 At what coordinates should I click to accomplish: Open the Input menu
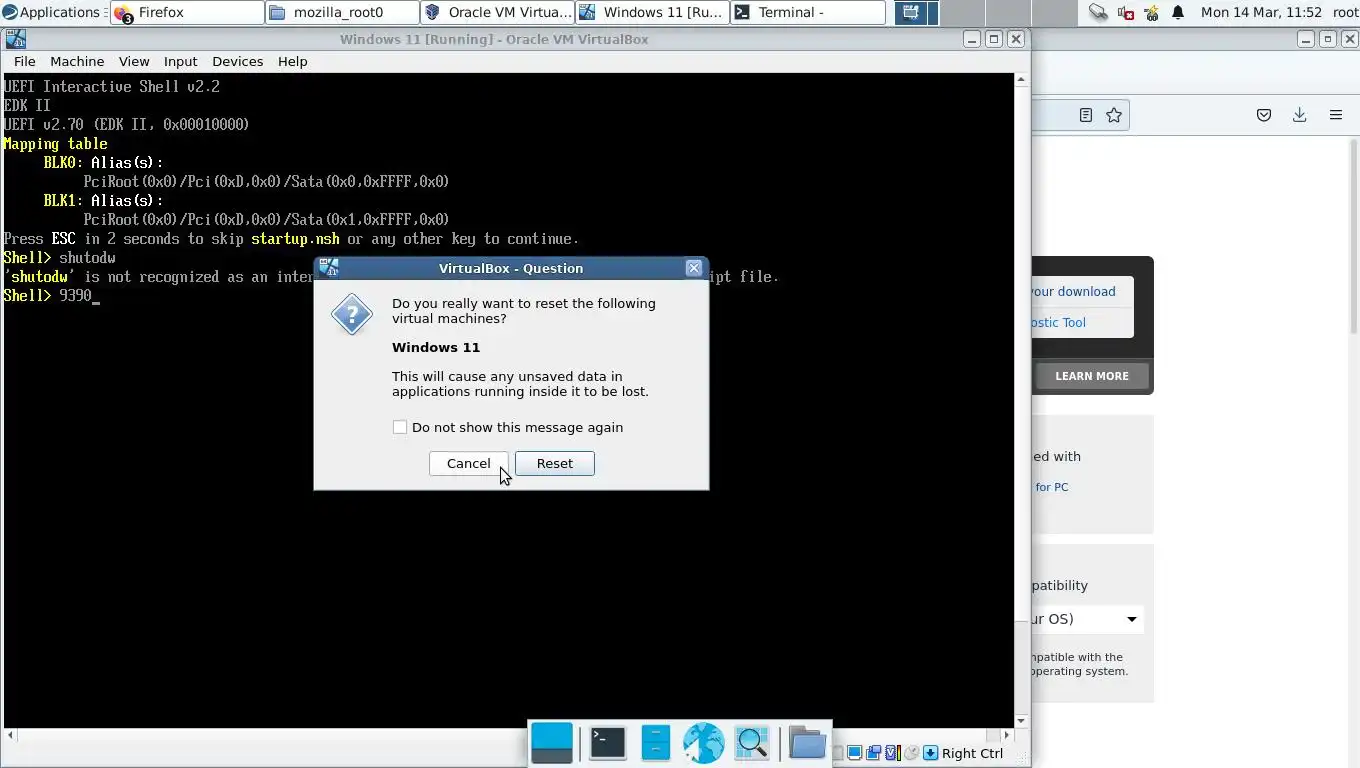pos(181,61)
